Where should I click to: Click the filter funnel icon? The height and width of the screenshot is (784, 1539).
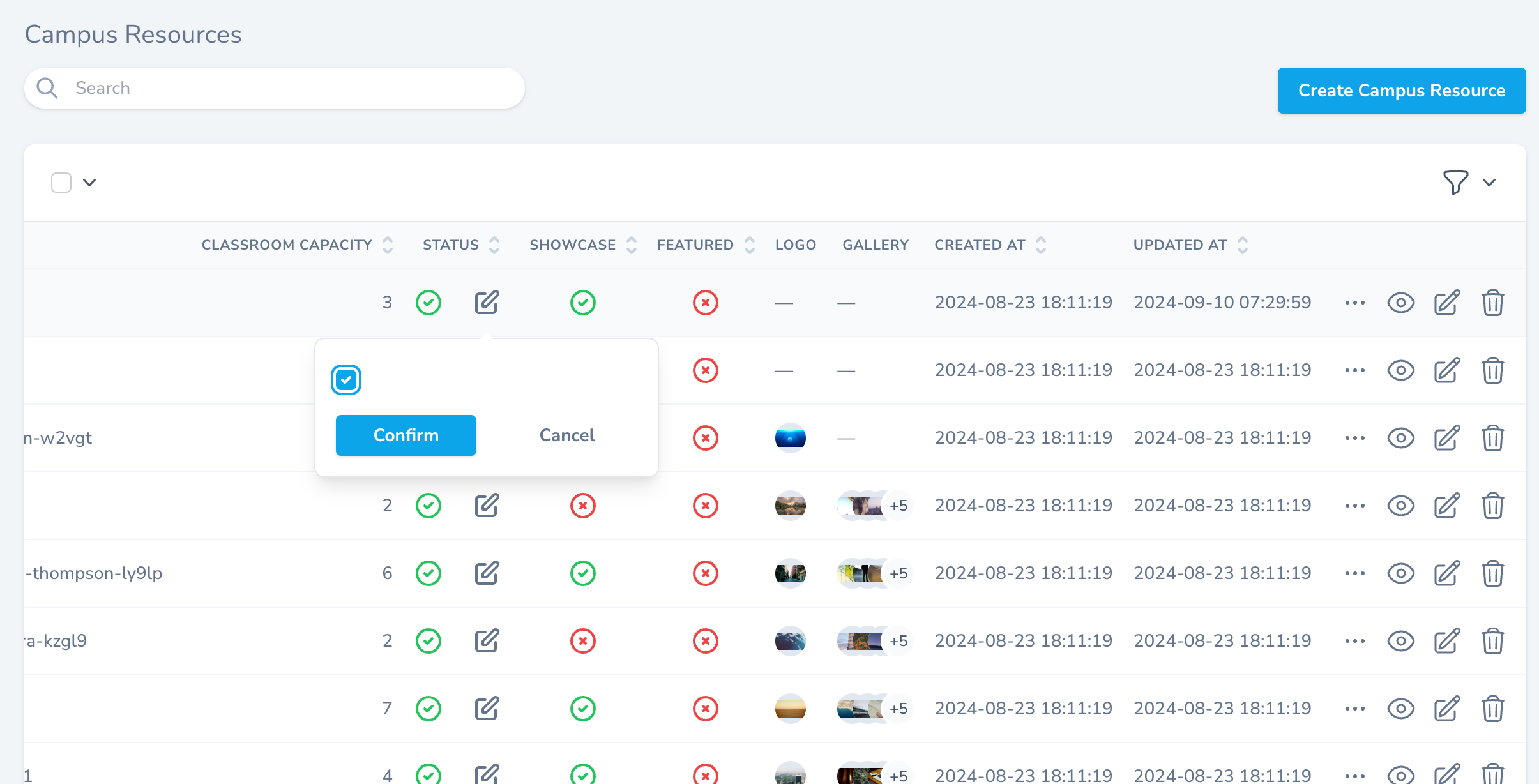tap(1455, 183)
